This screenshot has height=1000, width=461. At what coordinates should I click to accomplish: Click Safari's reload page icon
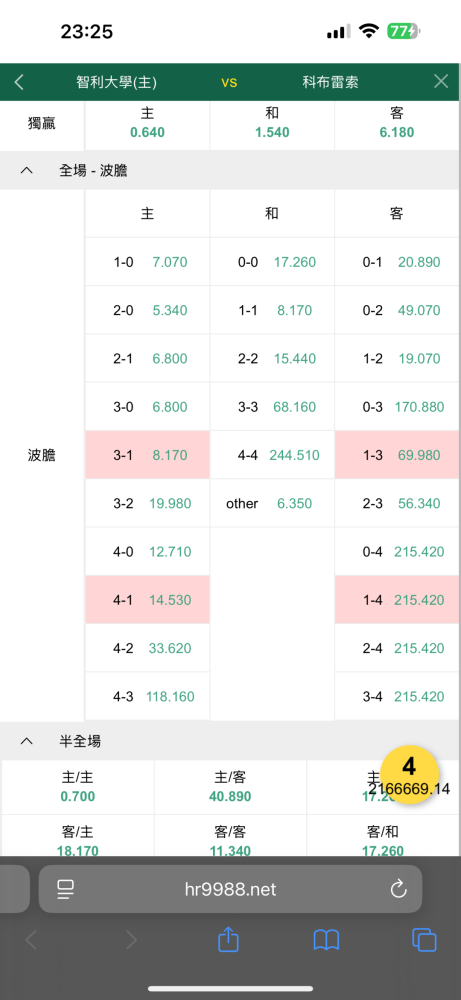(398, 889)
